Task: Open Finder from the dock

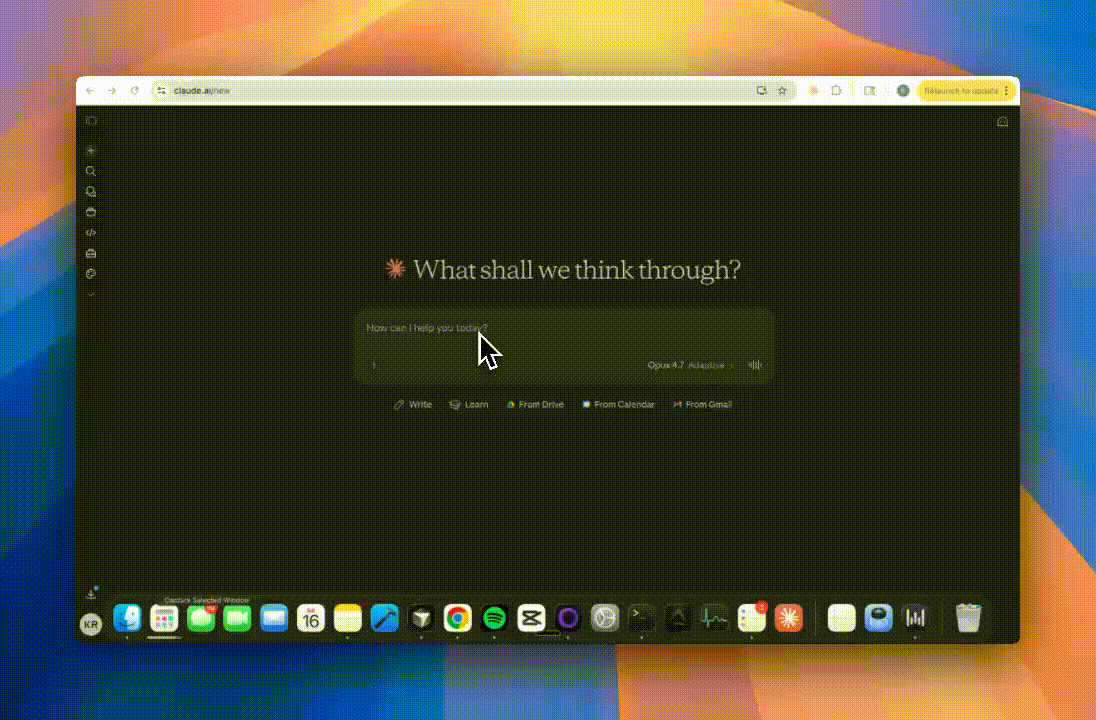Action: click(127, 618)
